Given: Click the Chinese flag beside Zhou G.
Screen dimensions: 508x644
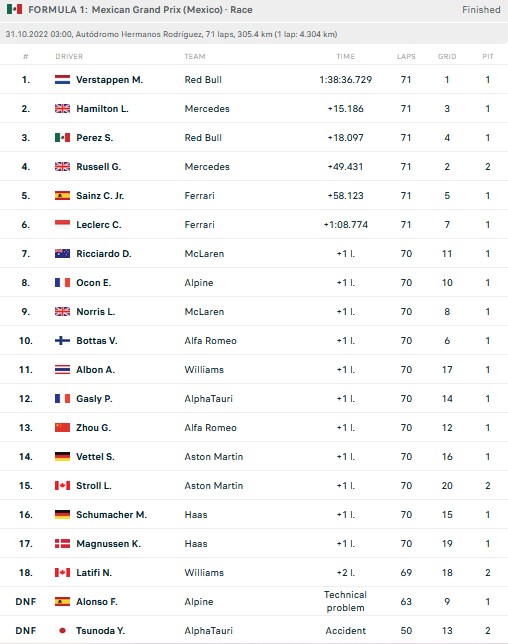Looking at the screenshot, I should (62, 428).
